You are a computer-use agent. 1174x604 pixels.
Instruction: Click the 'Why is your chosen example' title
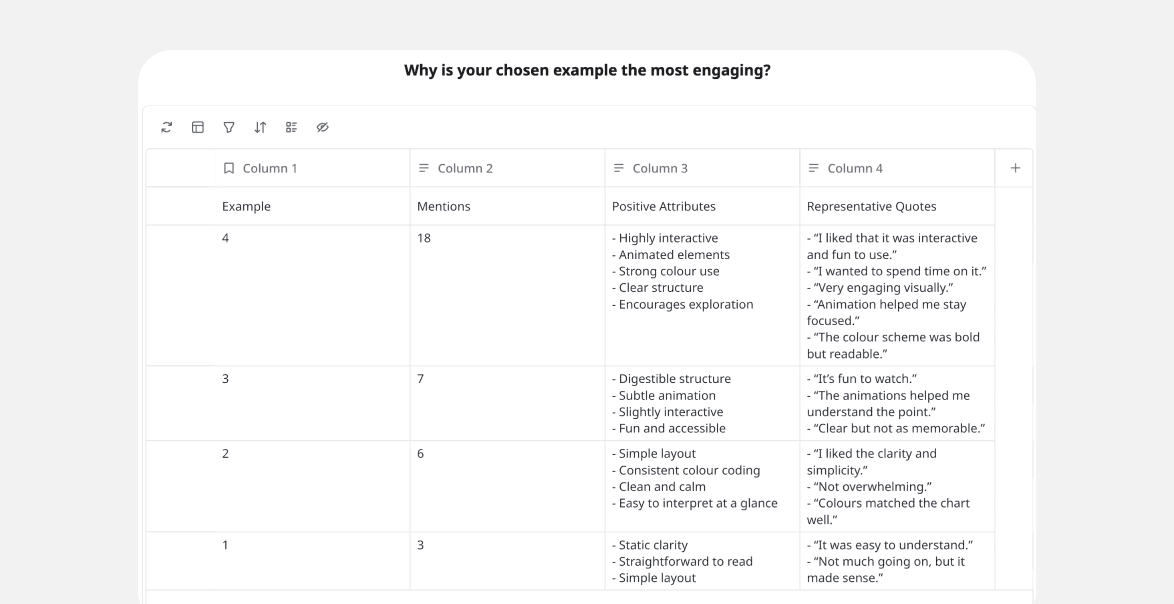[587, 71]
